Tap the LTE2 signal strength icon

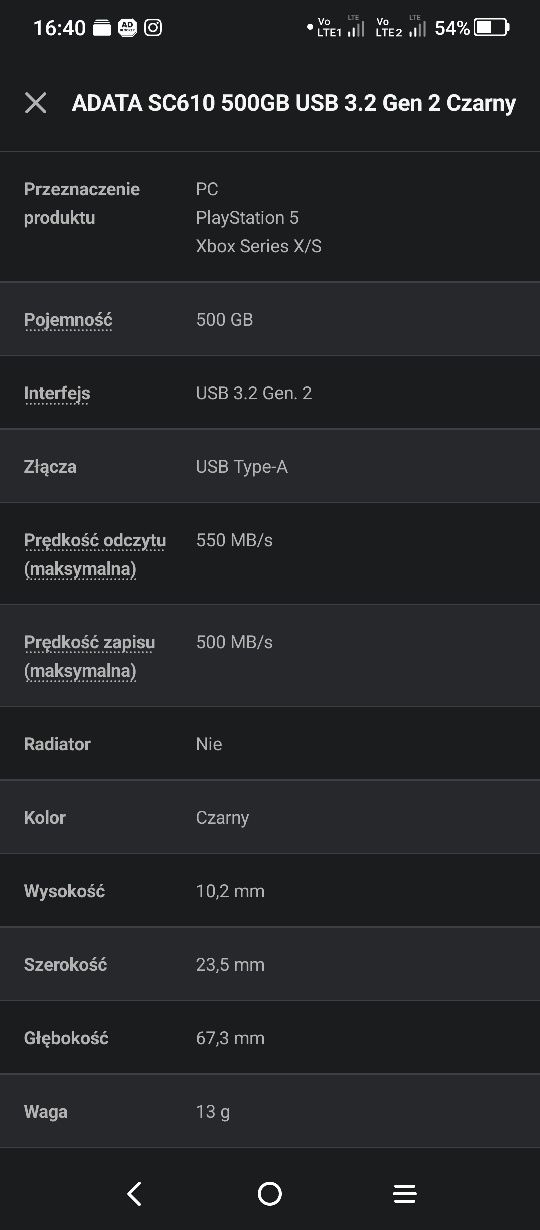click(416, 28)
